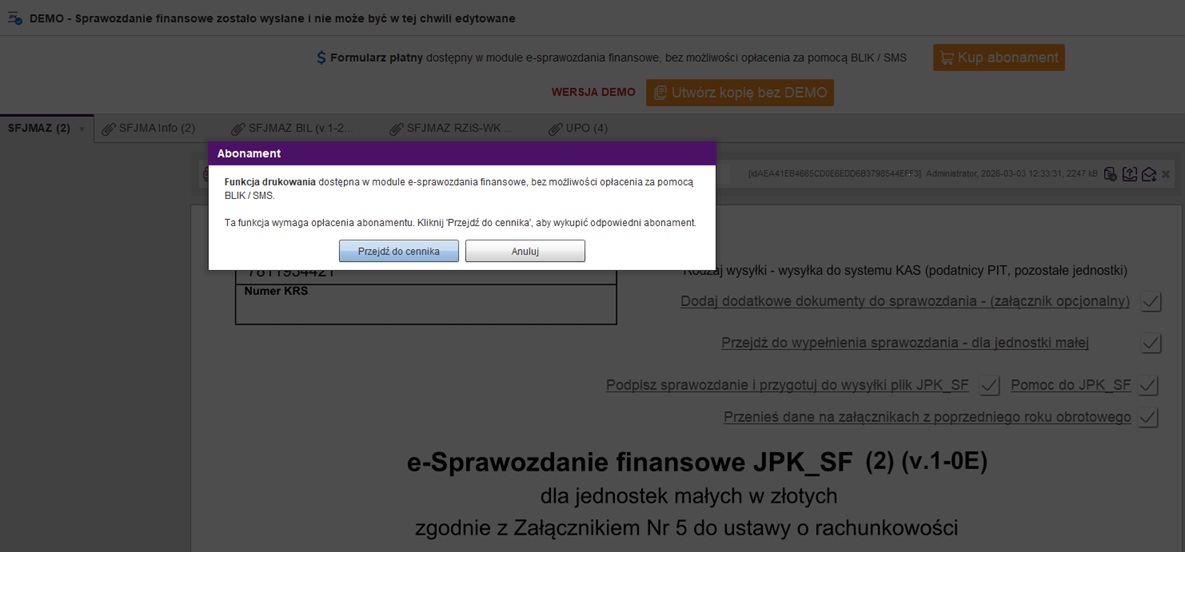This screenshot has height=589, width=1185.
Task: Click Utwórz kopię bez DEMO button
Action: [739, 93]
